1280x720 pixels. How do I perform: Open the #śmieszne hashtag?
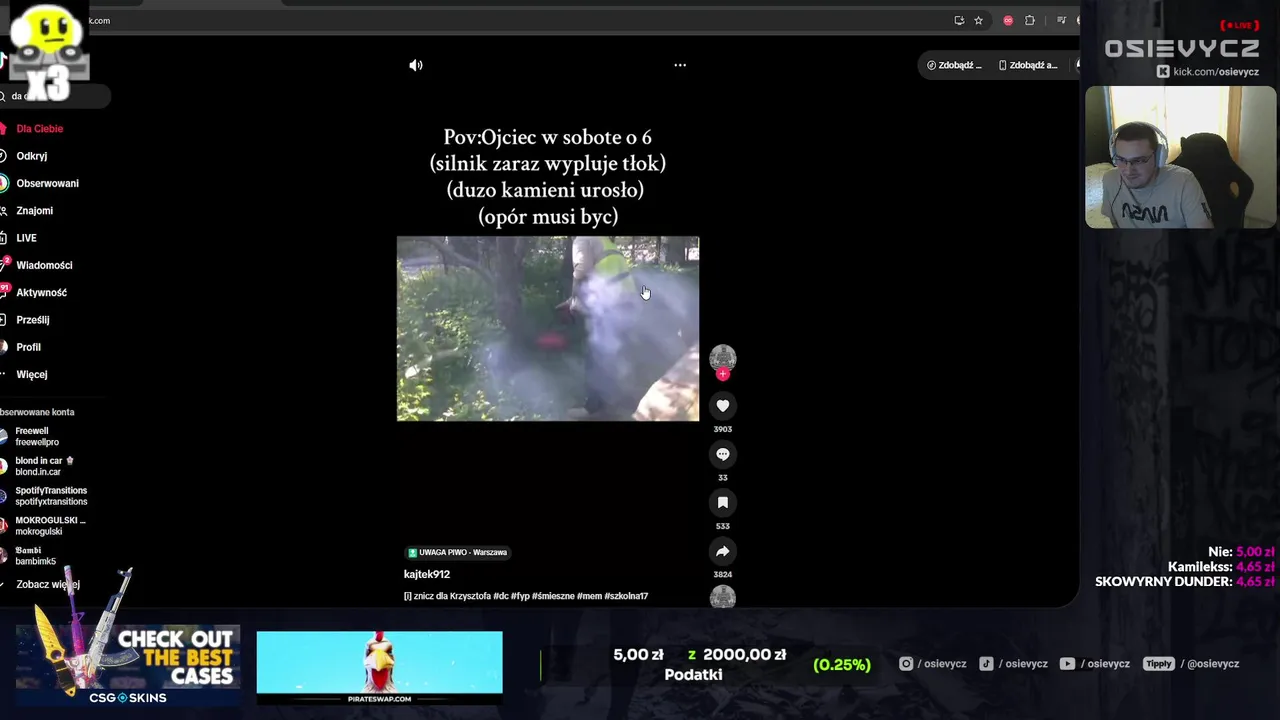(x=553, y=596)
